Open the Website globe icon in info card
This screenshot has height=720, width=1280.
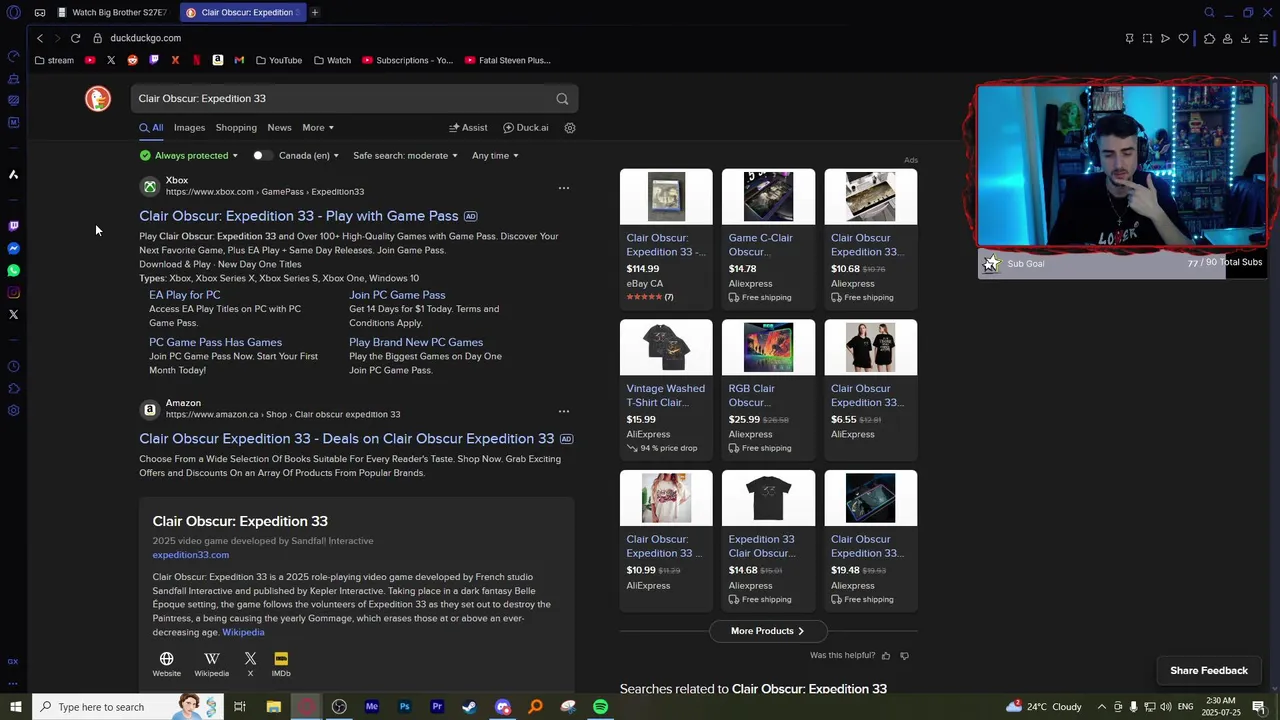[x=167, y=664]
